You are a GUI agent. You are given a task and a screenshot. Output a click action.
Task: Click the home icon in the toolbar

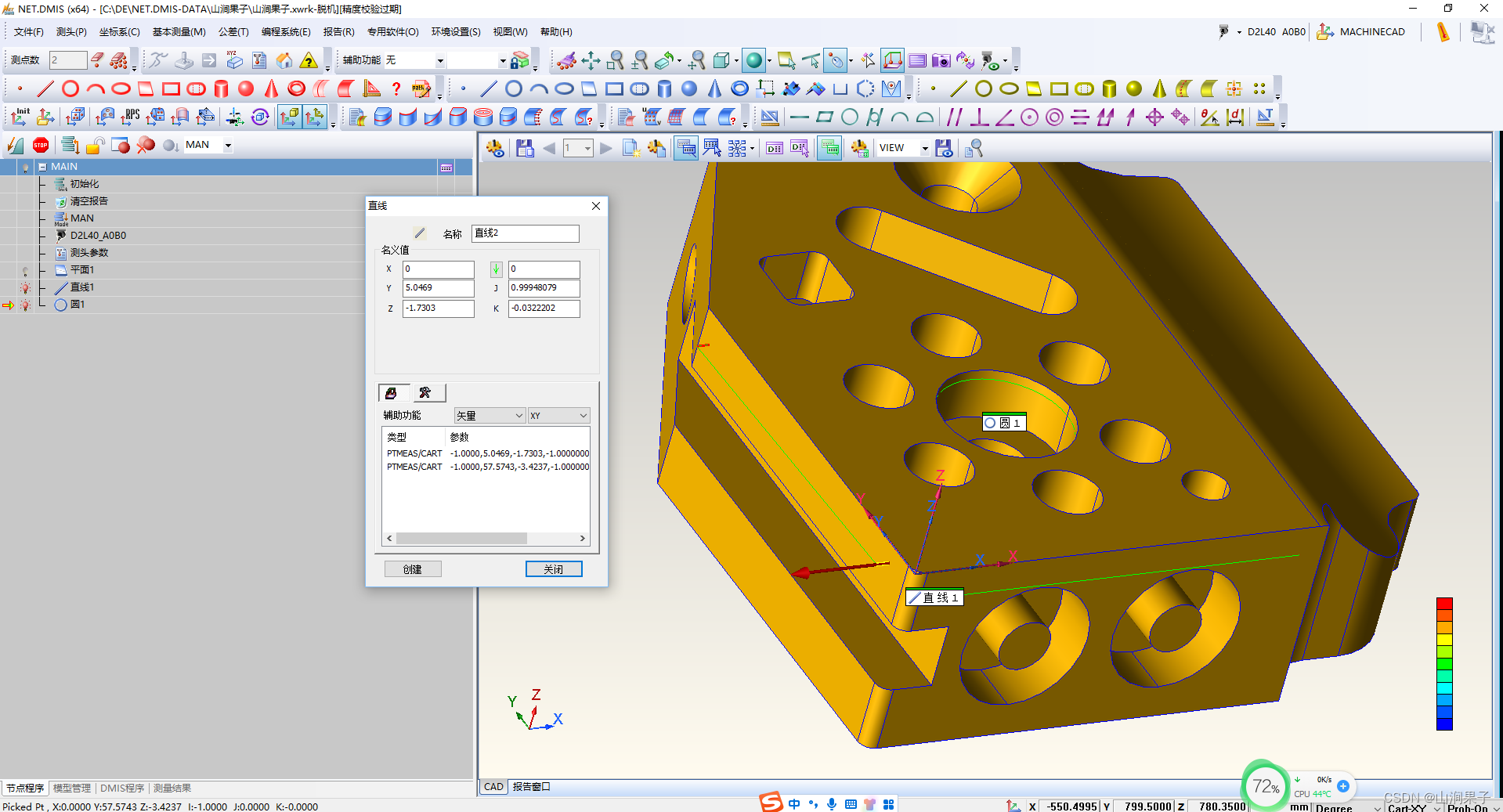(284, 60)
